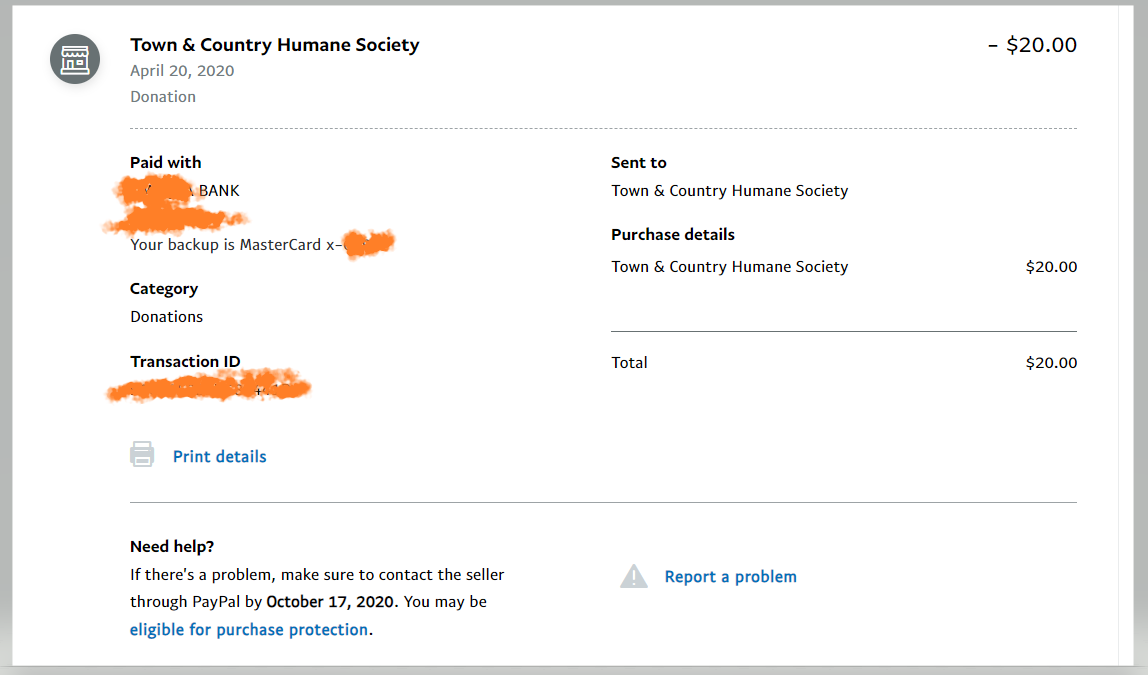
Task: Click the merchant storefront icon
Action: point(75,59)
